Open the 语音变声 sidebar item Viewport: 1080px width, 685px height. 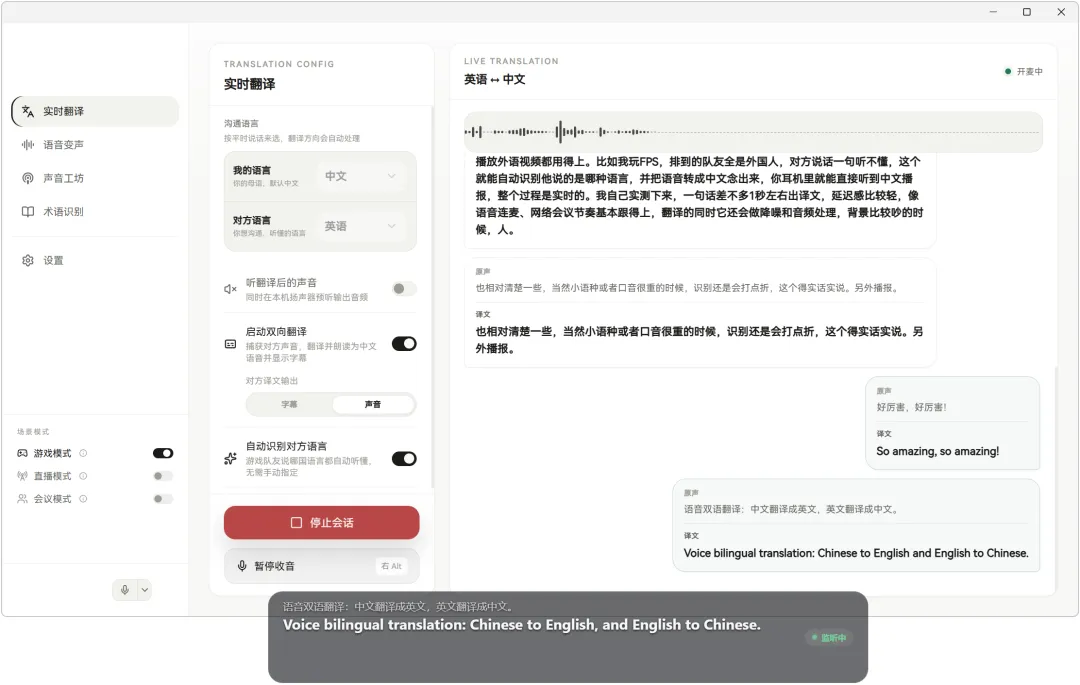(x=95, y=145)
